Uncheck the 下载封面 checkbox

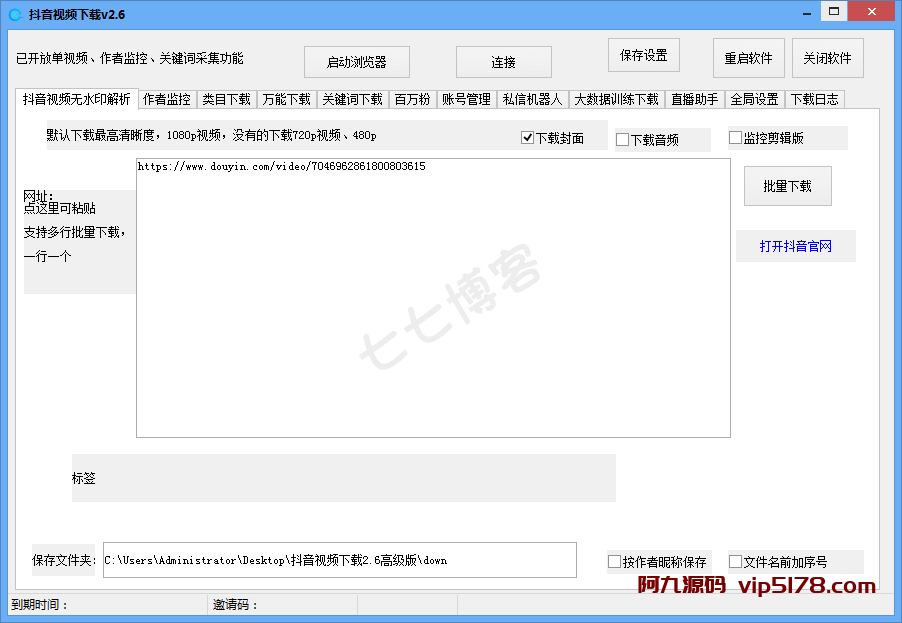click(x=528, y=137)
